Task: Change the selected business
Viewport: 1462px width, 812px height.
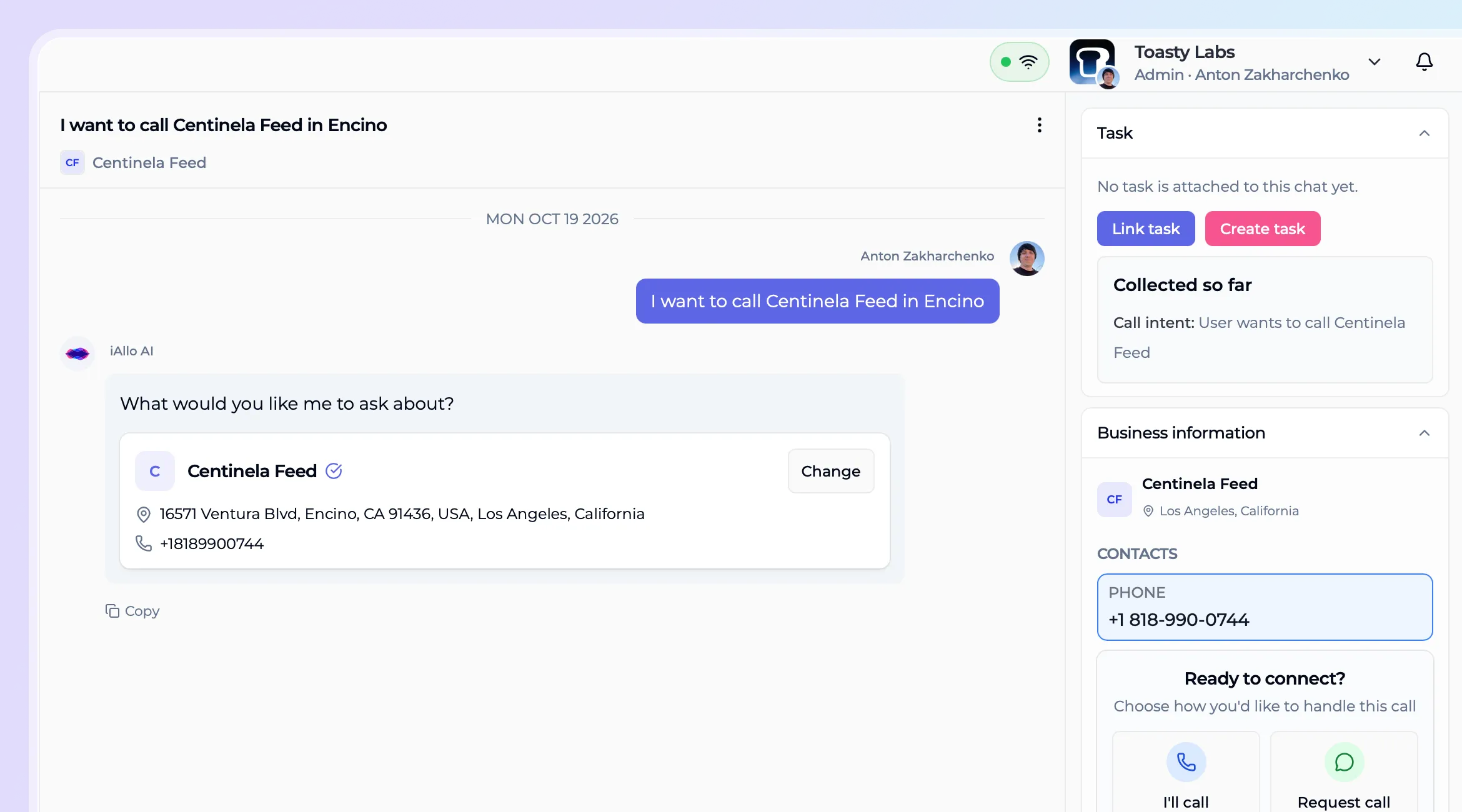Action: click(x=831, y=471)
